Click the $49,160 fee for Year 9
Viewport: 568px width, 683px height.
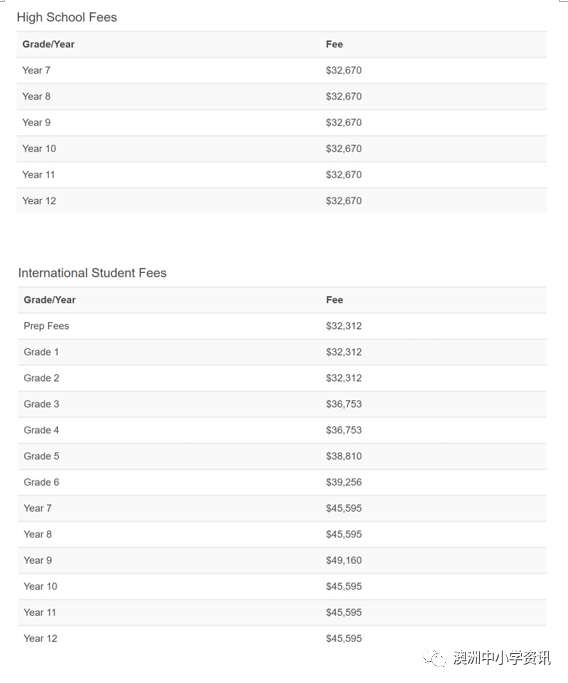point(344,561)
